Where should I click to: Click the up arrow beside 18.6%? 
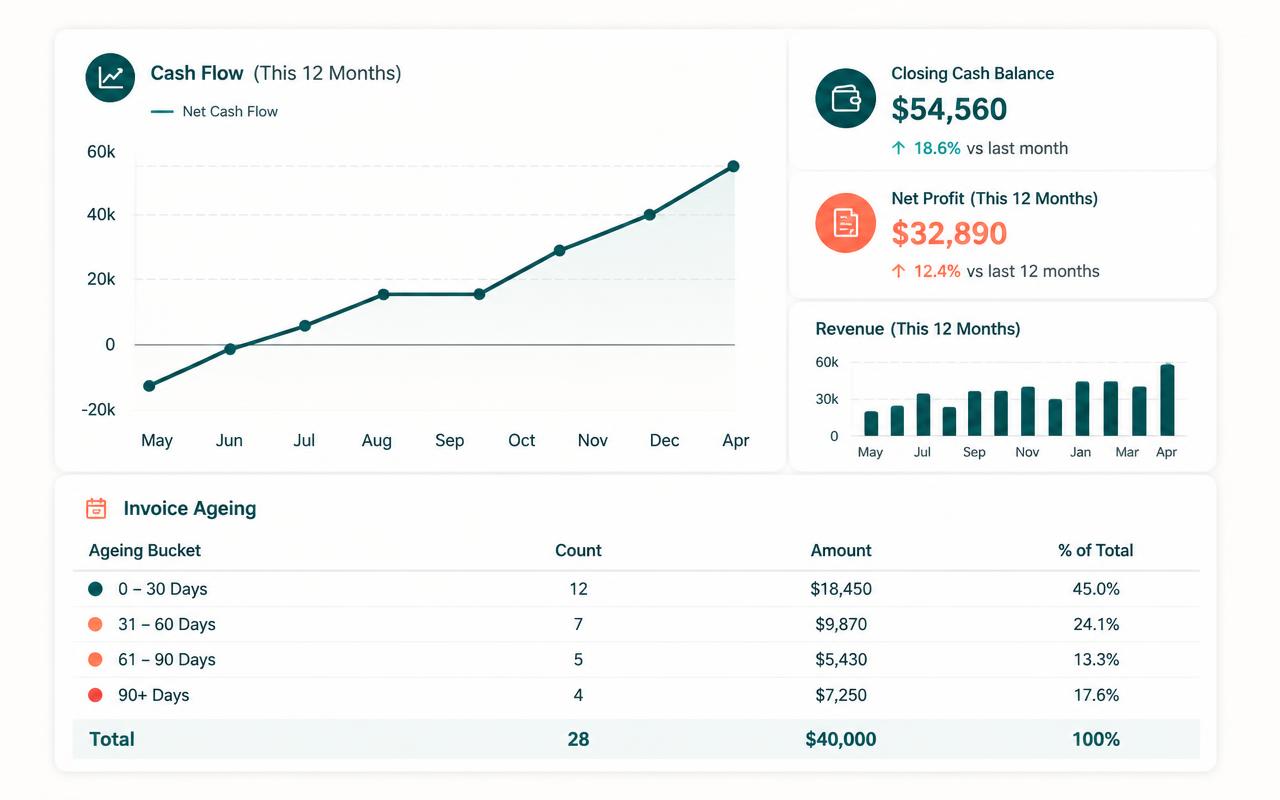[x=898, y=148]
